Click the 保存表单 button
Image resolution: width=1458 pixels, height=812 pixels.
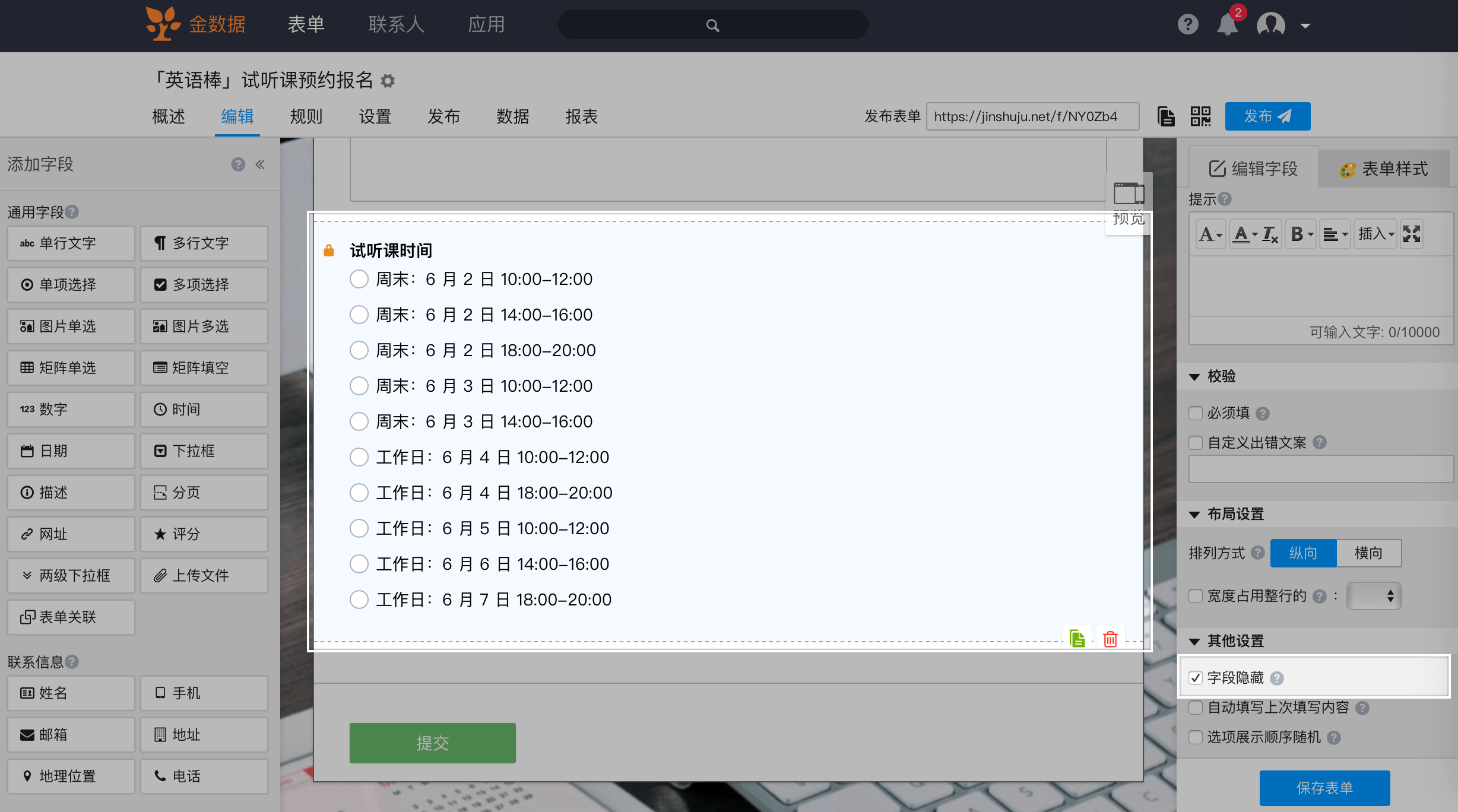click(x=1324, y=788)
